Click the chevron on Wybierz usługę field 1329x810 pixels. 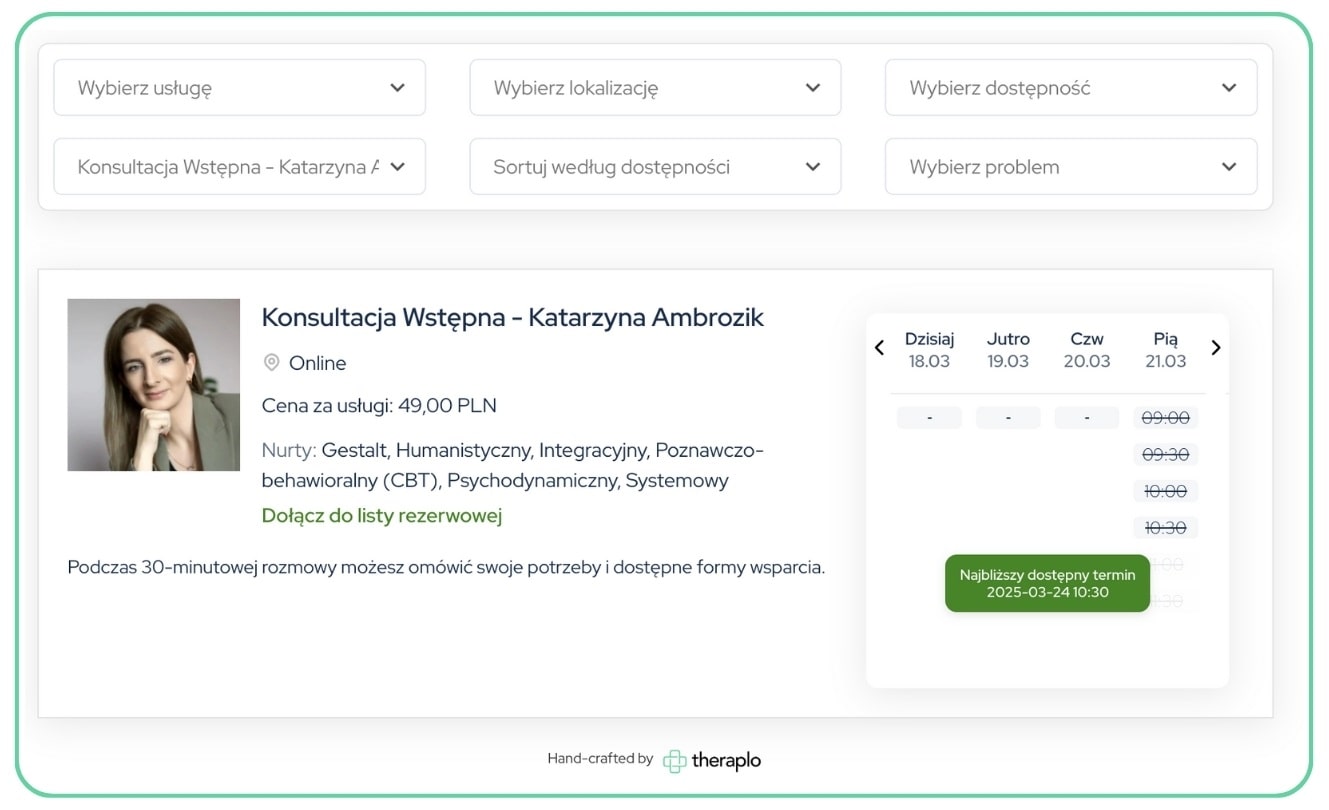[398, 87]
